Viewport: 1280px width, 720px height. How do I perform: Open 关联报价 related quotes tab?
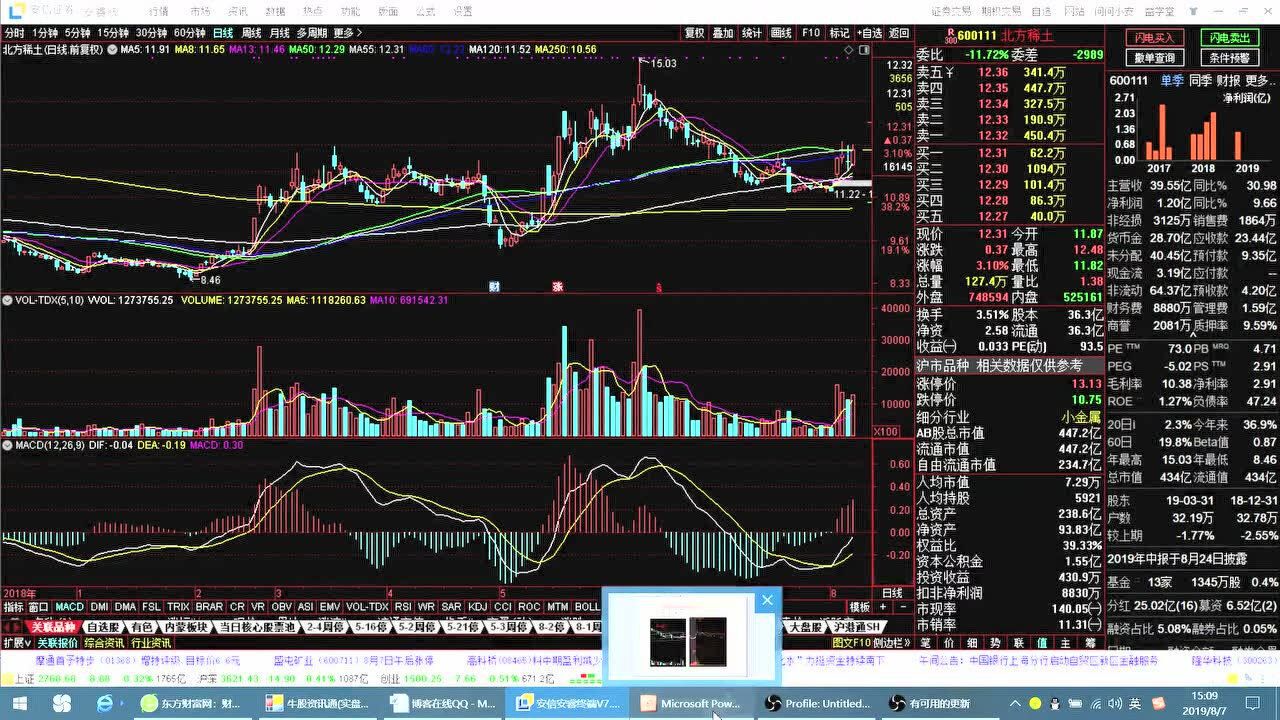[x=57, y=643]
